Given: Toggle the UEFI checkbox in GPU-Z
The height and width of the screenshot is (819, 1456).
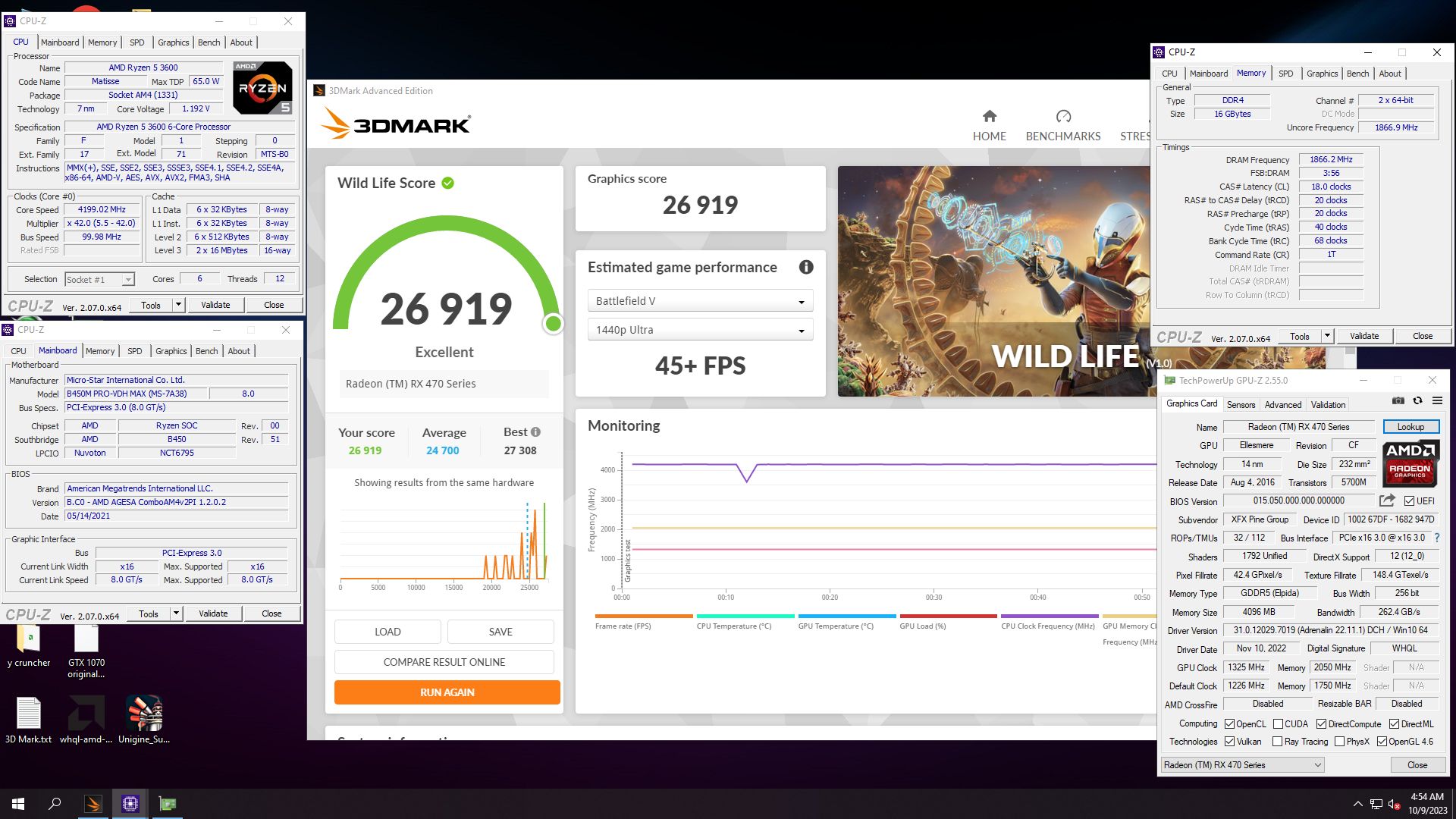Looking at the screenshot, I should point(1409,501).
